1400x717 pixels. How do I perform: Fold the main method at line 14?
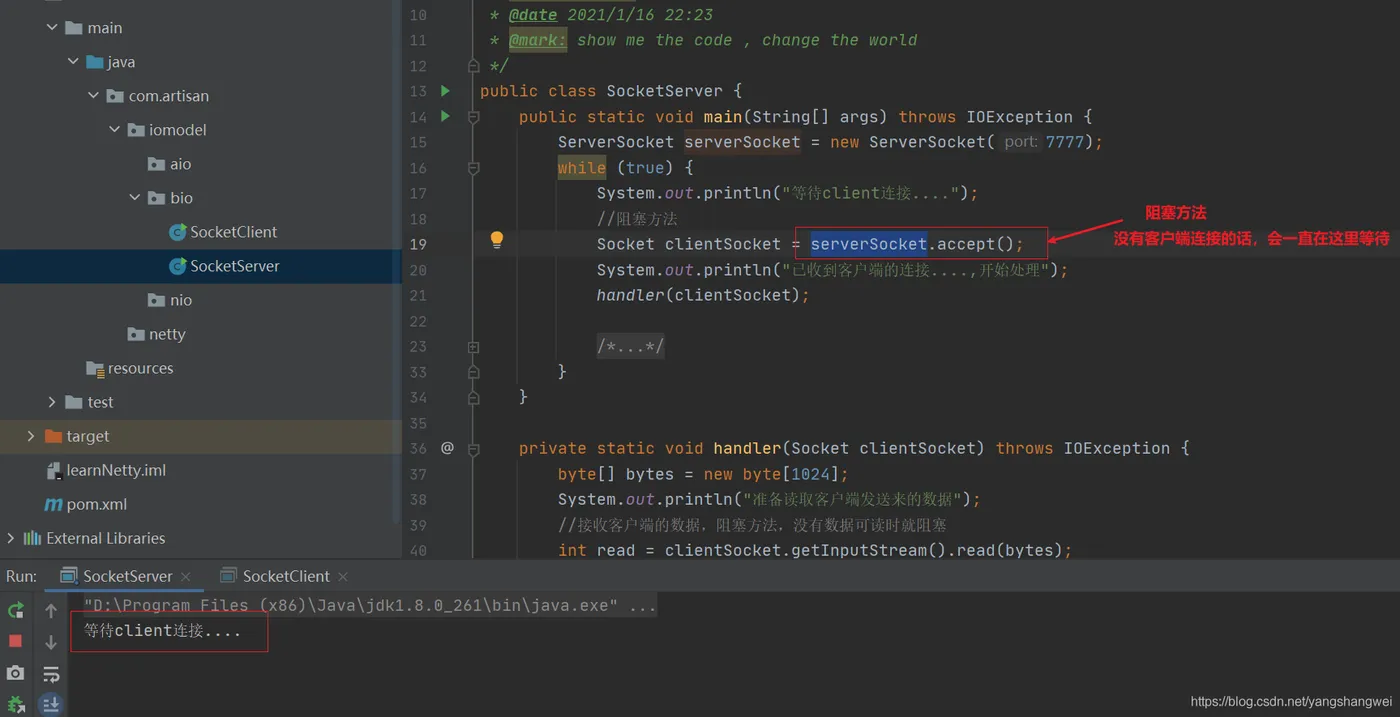click(474, 117)
